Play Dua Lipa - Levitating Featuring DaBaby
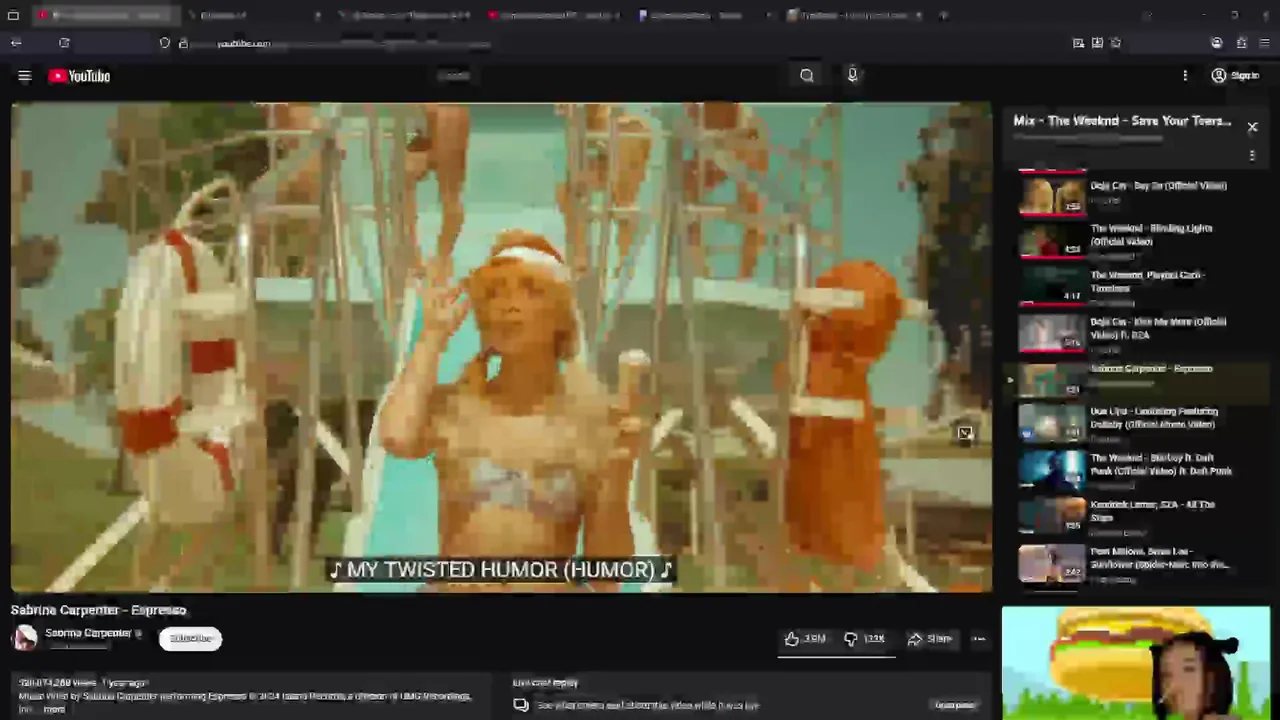Viewport: 1280px width, 720px height. (1136, 424)
